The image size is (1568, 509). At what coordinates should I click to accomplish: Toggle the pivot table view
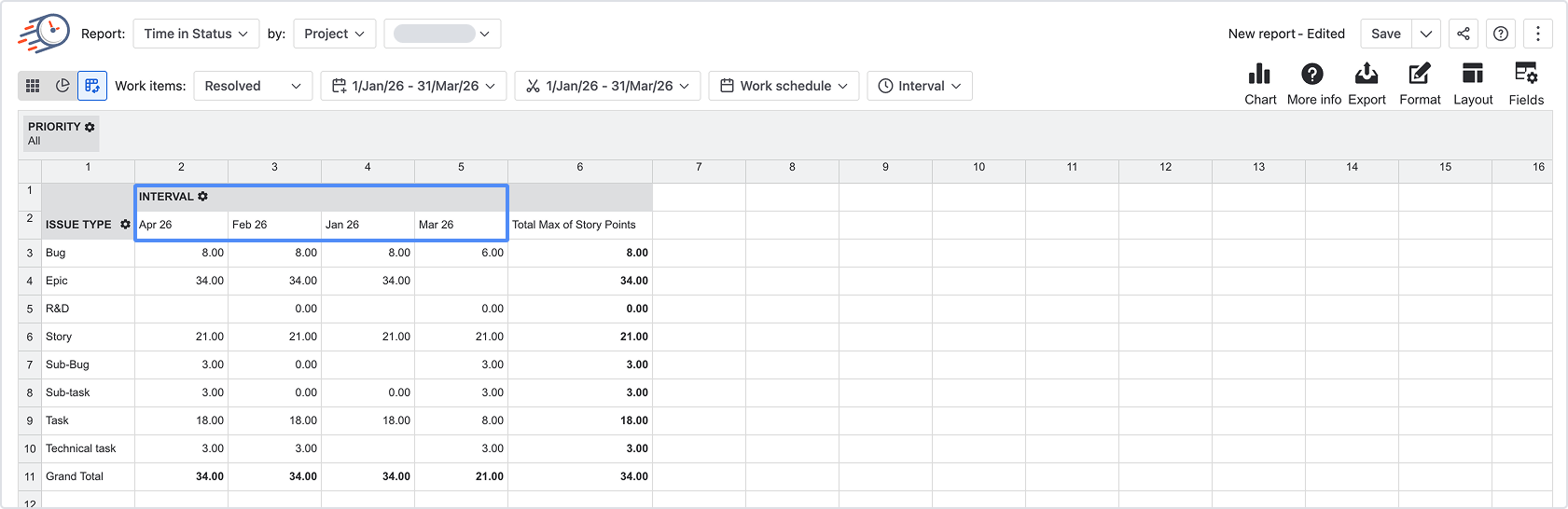[x=92, y=86]
